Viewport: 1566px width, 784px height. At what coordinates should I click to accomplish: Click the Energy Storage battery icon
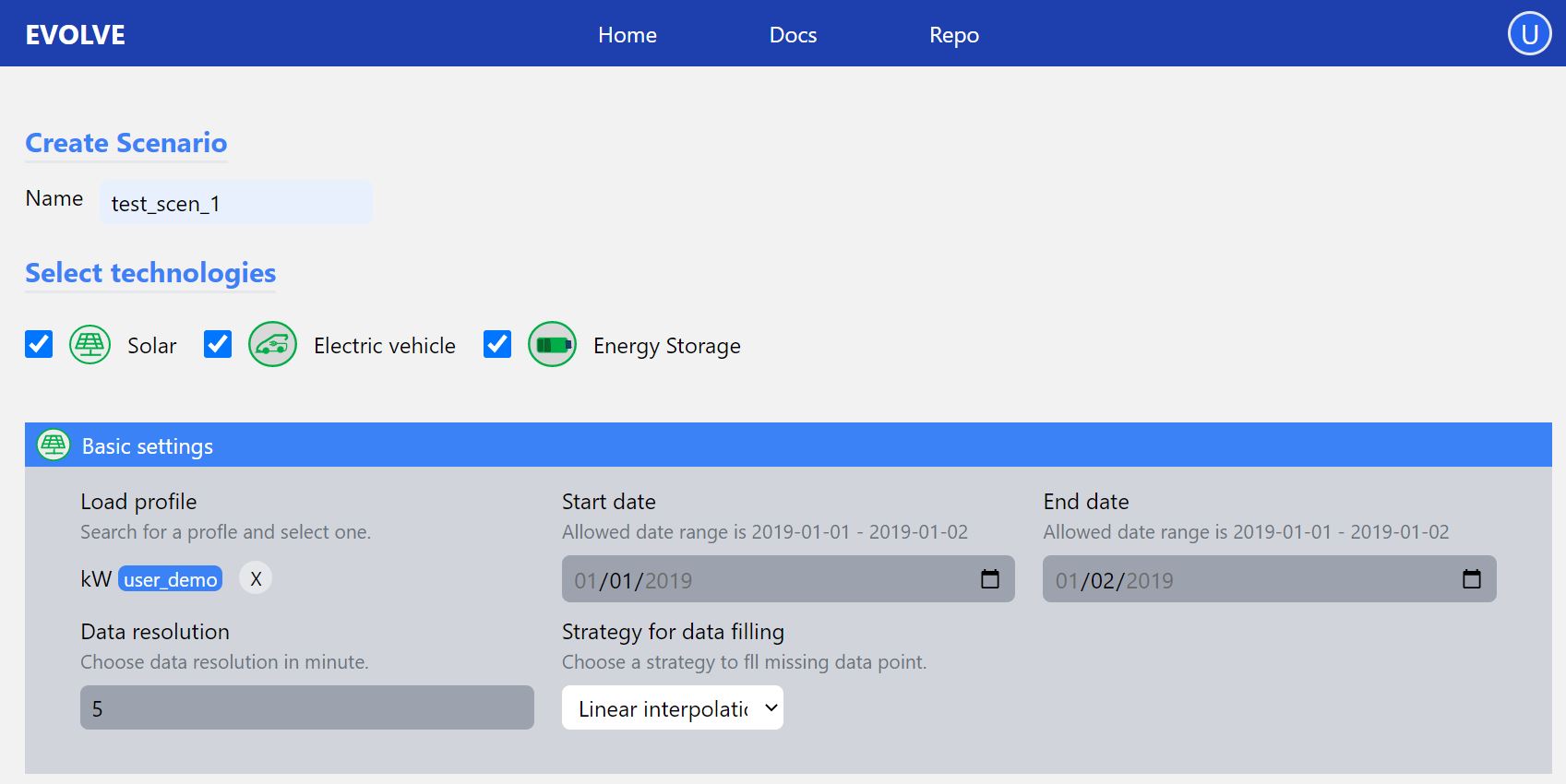click(552, 345)
